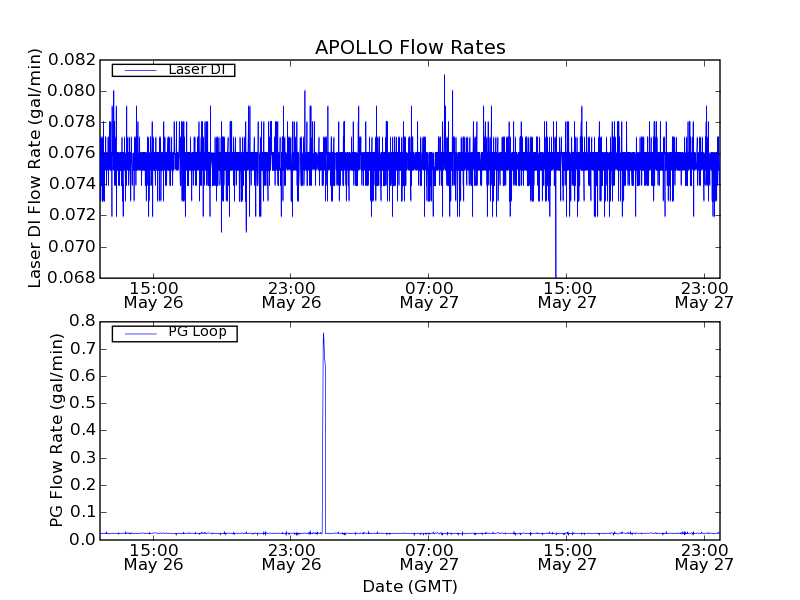Image resolution: width=800 pixels, height=600 pixels.
Task: Click the highest Laser DI peak above 0.080
Action: [x=444, y=76]
